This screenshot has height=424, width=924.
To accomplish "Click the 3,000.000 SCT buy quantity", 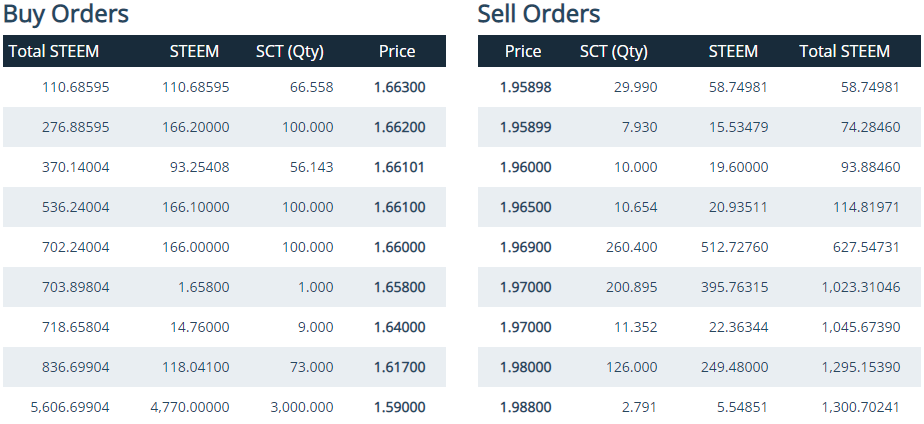I will click(302, 407).
